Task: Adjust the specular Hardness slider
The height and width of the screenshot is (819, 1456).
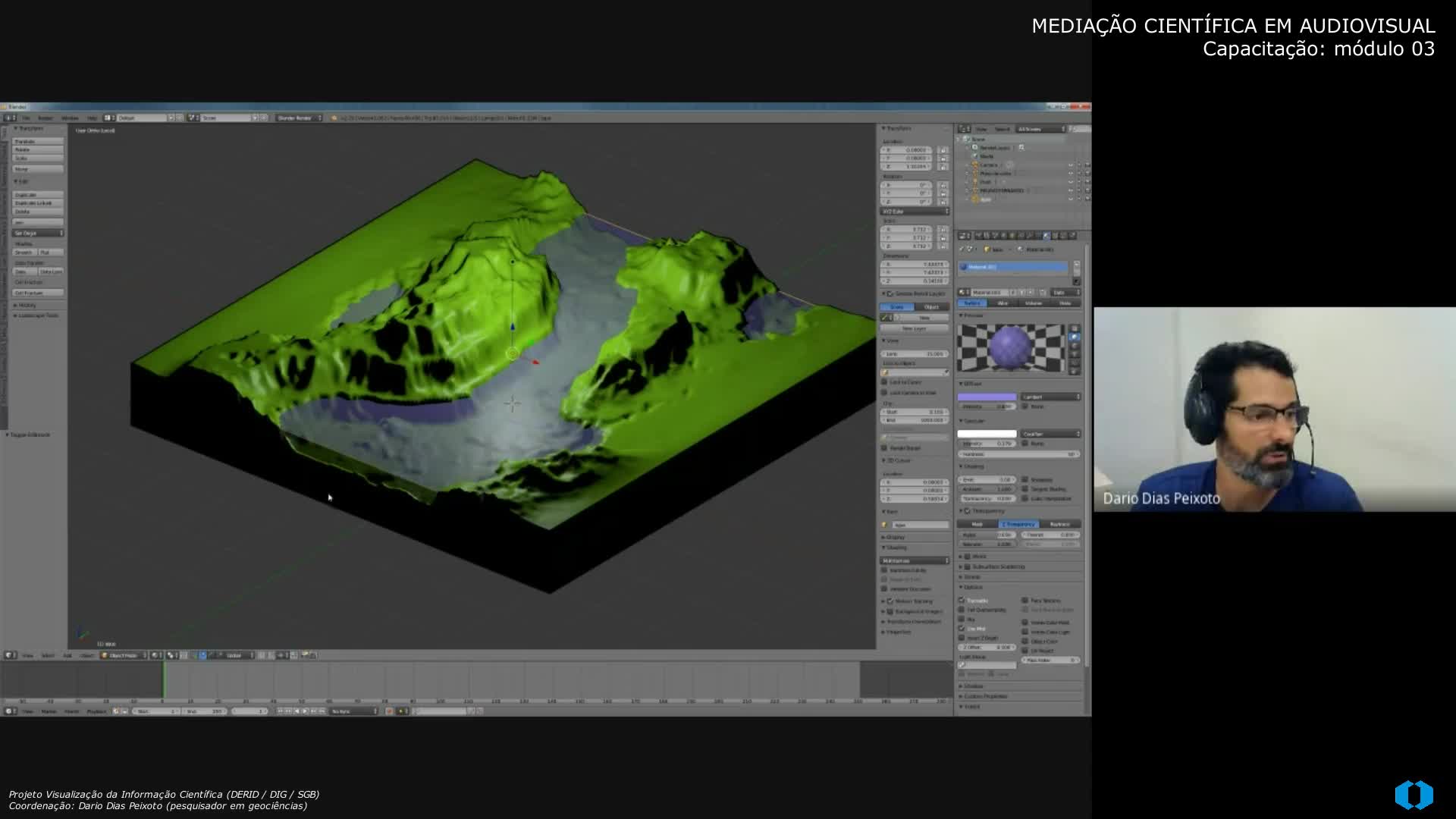Action: pos(1018,454)
